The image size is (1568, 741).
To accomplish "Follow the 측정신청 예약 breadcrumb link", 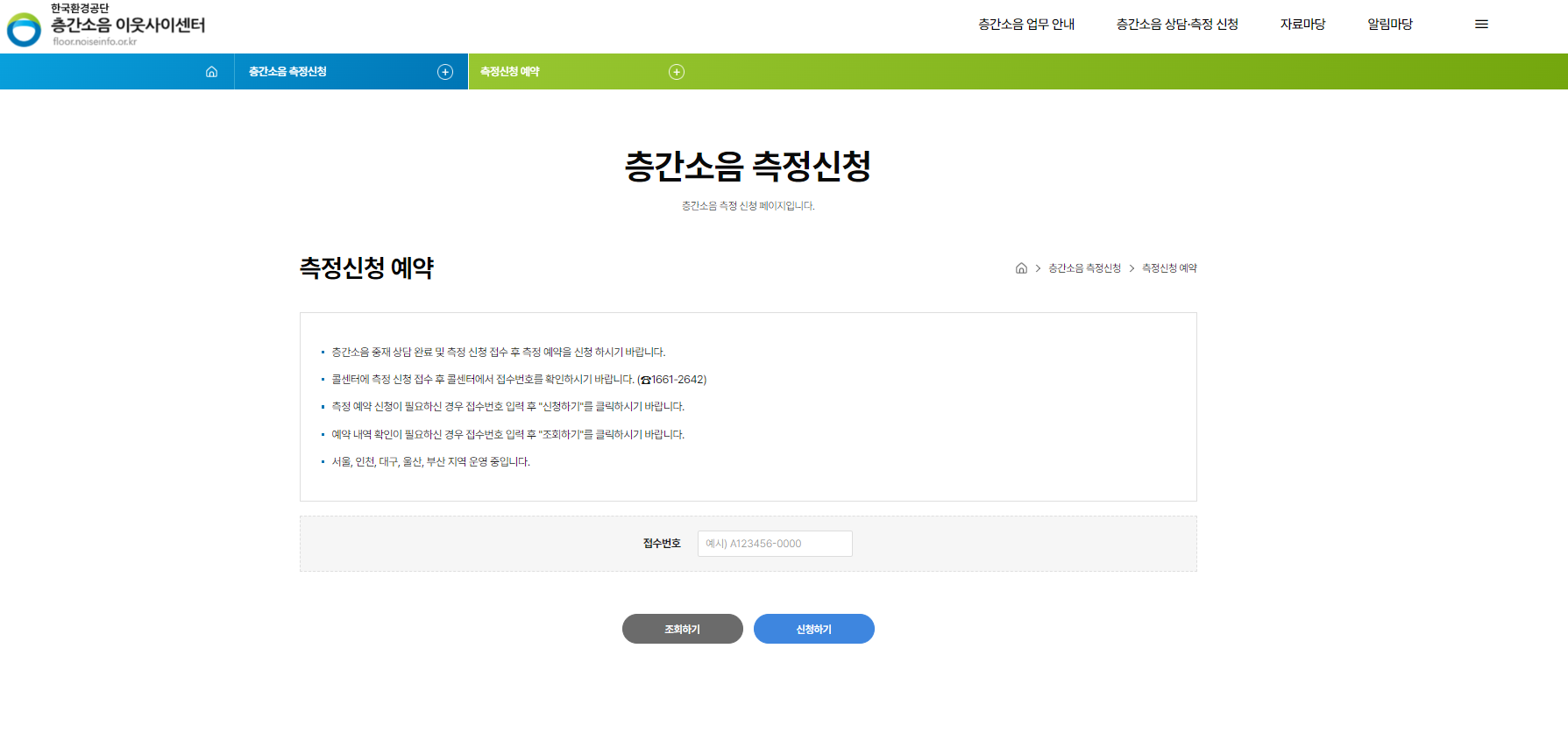I will [x=1169, y=268].
